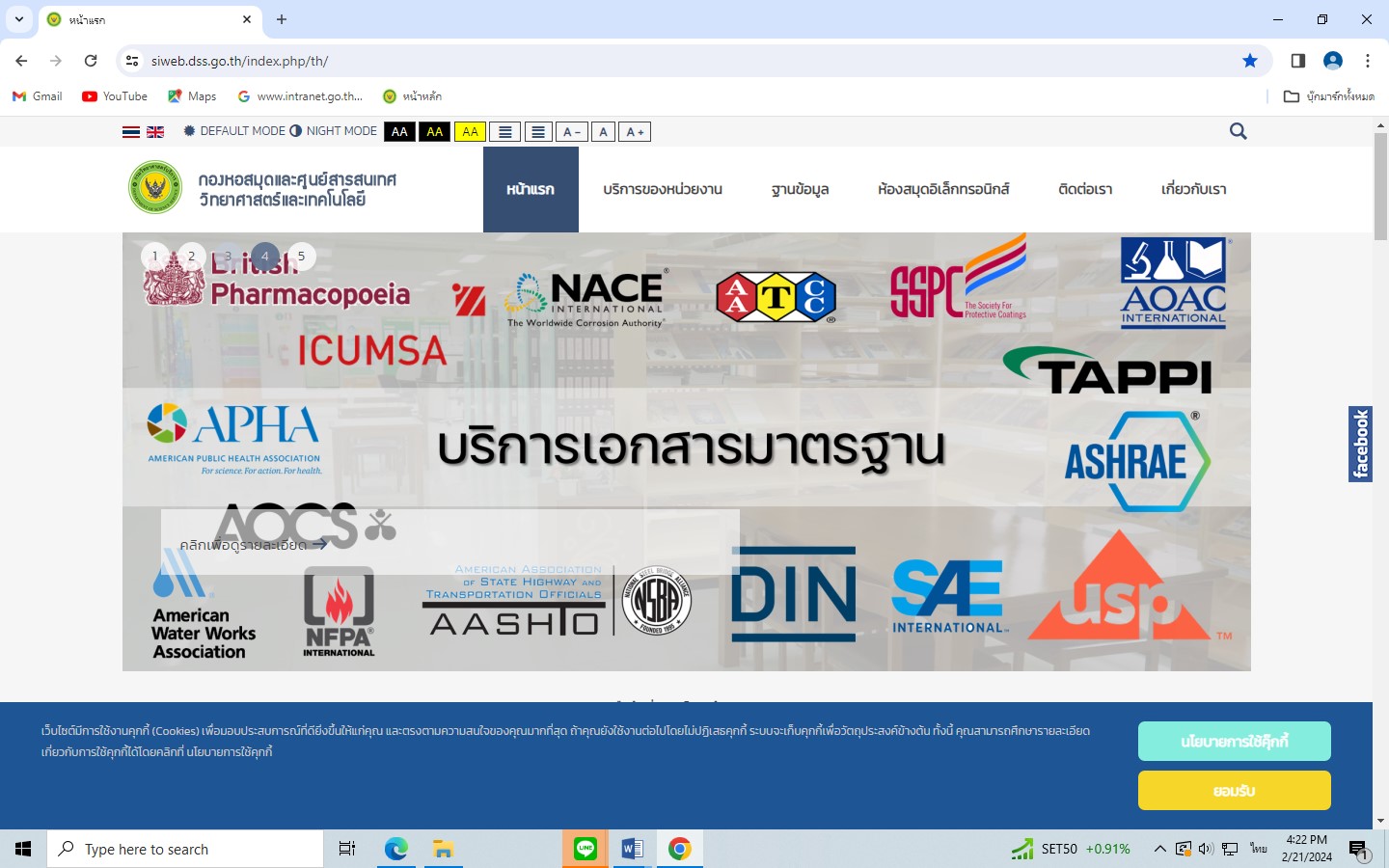Open the tab search dropdown arrow
1389x868 pixels.
[19, 19]
